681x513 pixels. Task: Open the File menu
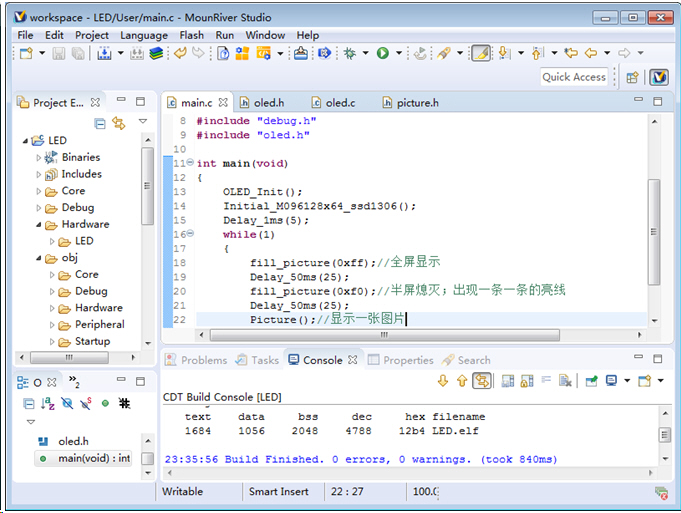coord(25,35)
